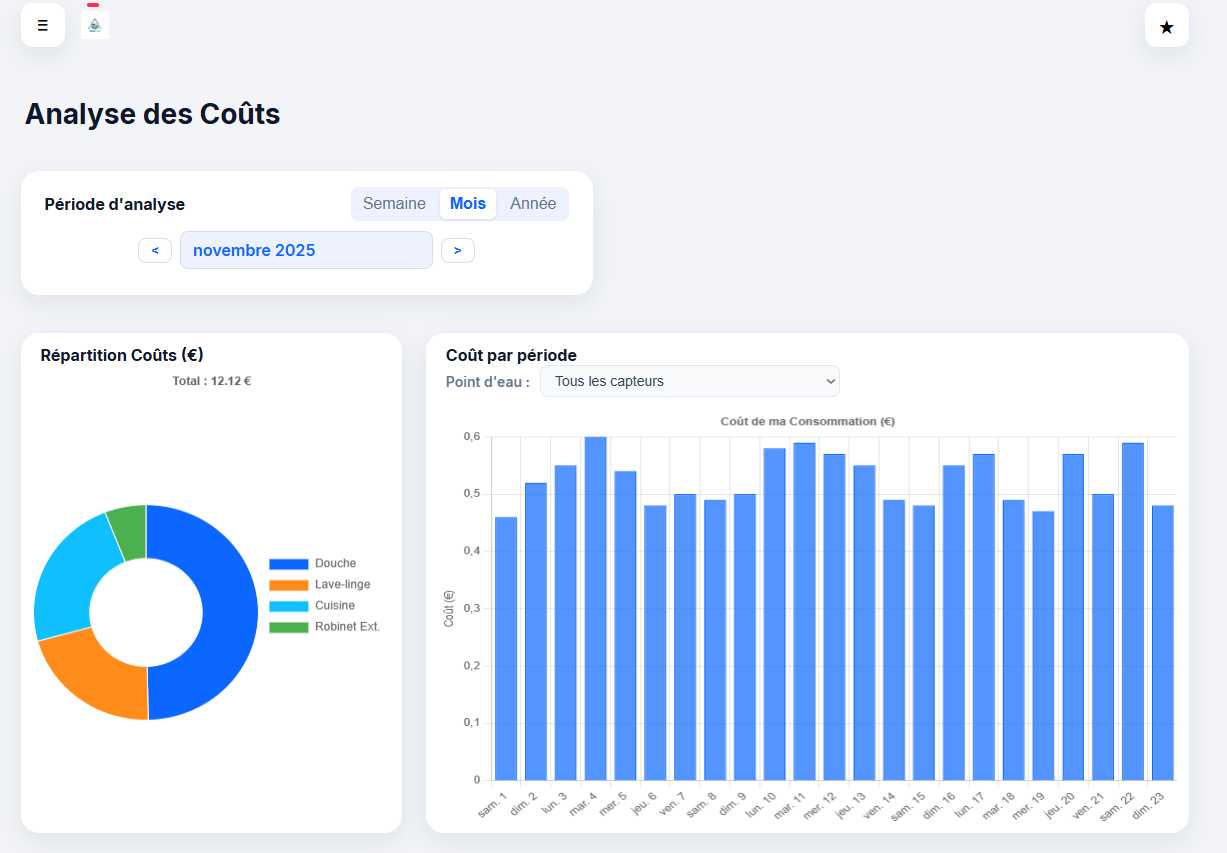Toggle Cuisine legend entry
1227x853 pixels.
[x=313, y=605]
